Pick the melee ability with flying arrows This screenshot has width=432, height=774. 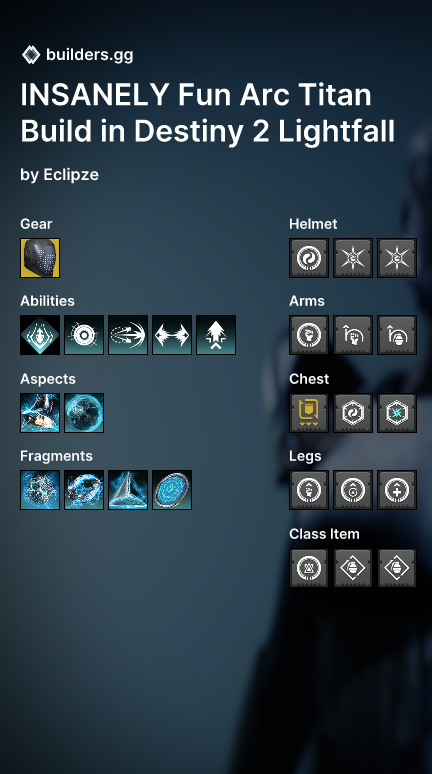[128, 335]
